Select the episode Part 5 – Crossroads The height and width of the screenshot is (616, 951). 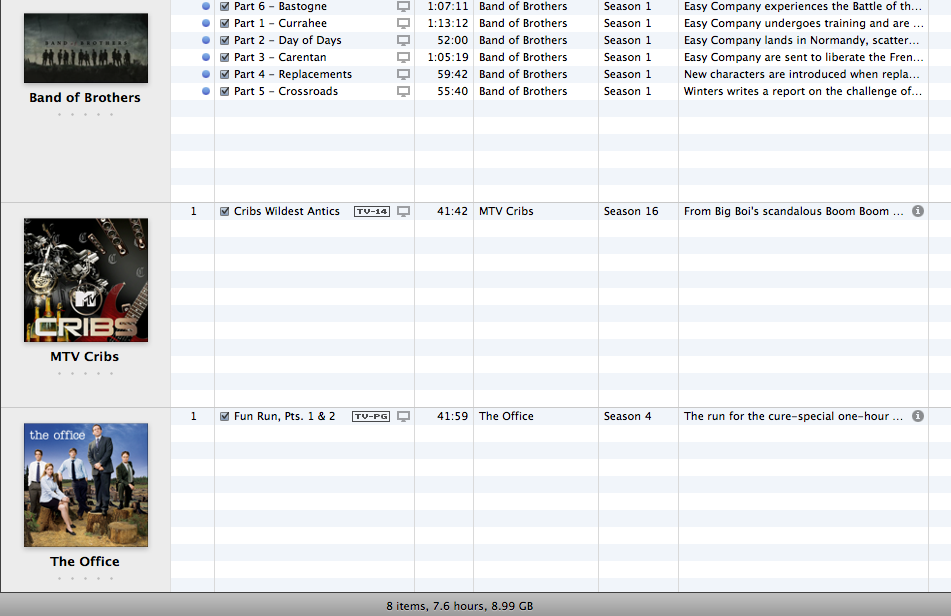coord(286,91)
